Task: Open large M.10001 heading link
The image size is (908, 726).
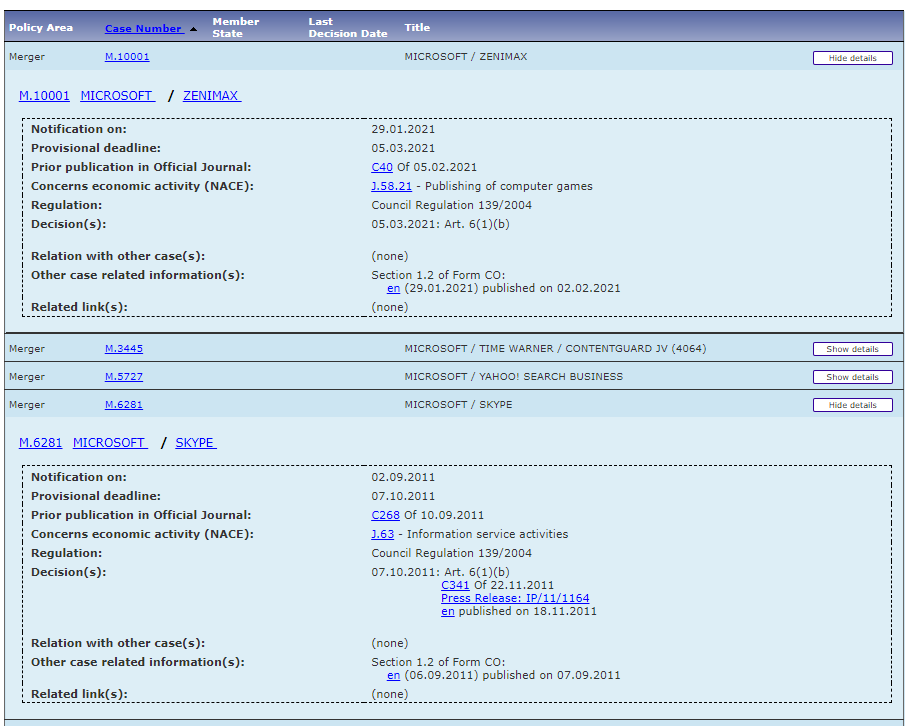Action: click(x=44, y=96)
